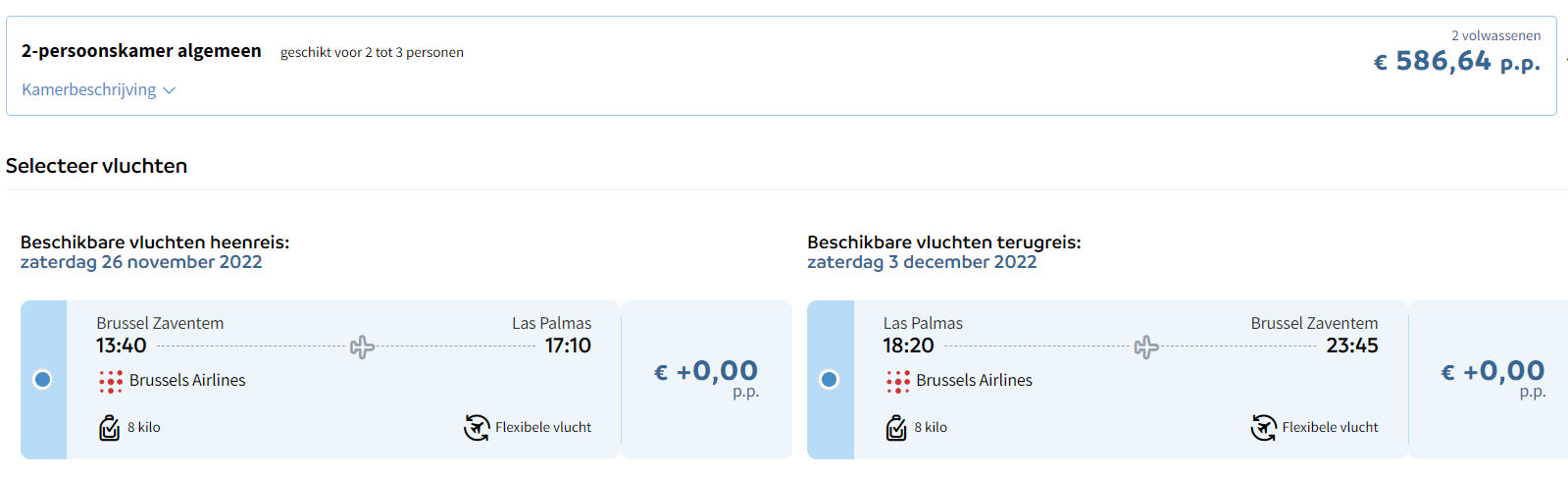Click the return Flexibele vlucht icon
Image resolution: width=1568 pixels, height=480 pixels.
tap(1263, 428)
